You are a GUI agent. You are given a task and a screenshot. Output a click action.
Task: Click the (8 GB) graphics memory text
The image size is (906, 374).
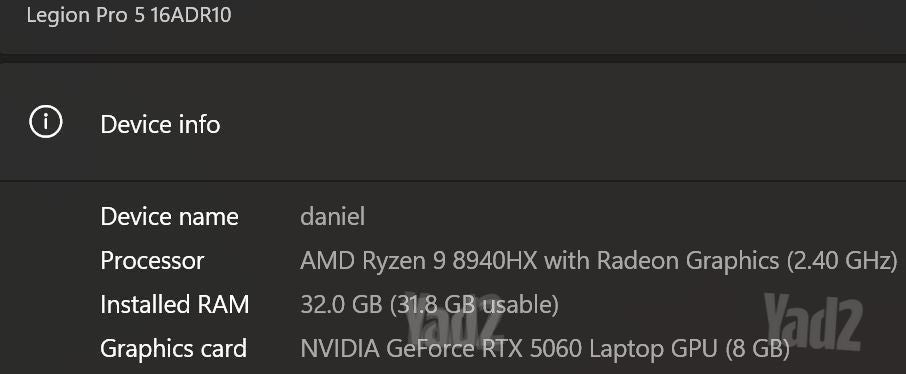[756, 349]
